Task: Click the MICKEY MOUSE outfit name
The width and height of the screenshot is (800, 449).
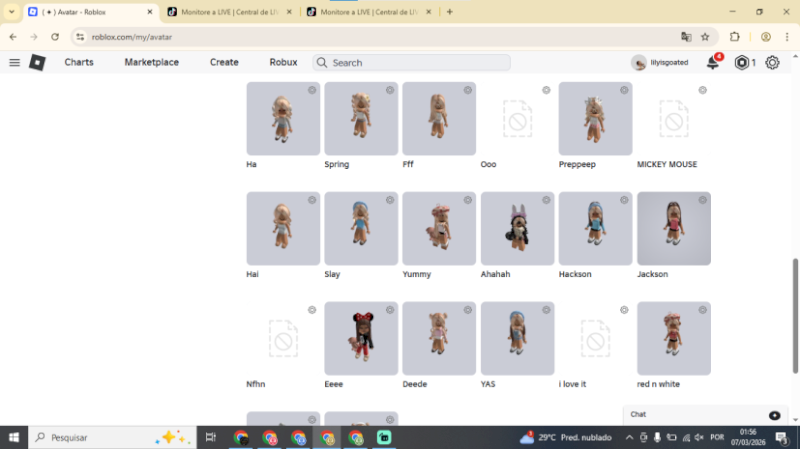Action: point(667,164)
